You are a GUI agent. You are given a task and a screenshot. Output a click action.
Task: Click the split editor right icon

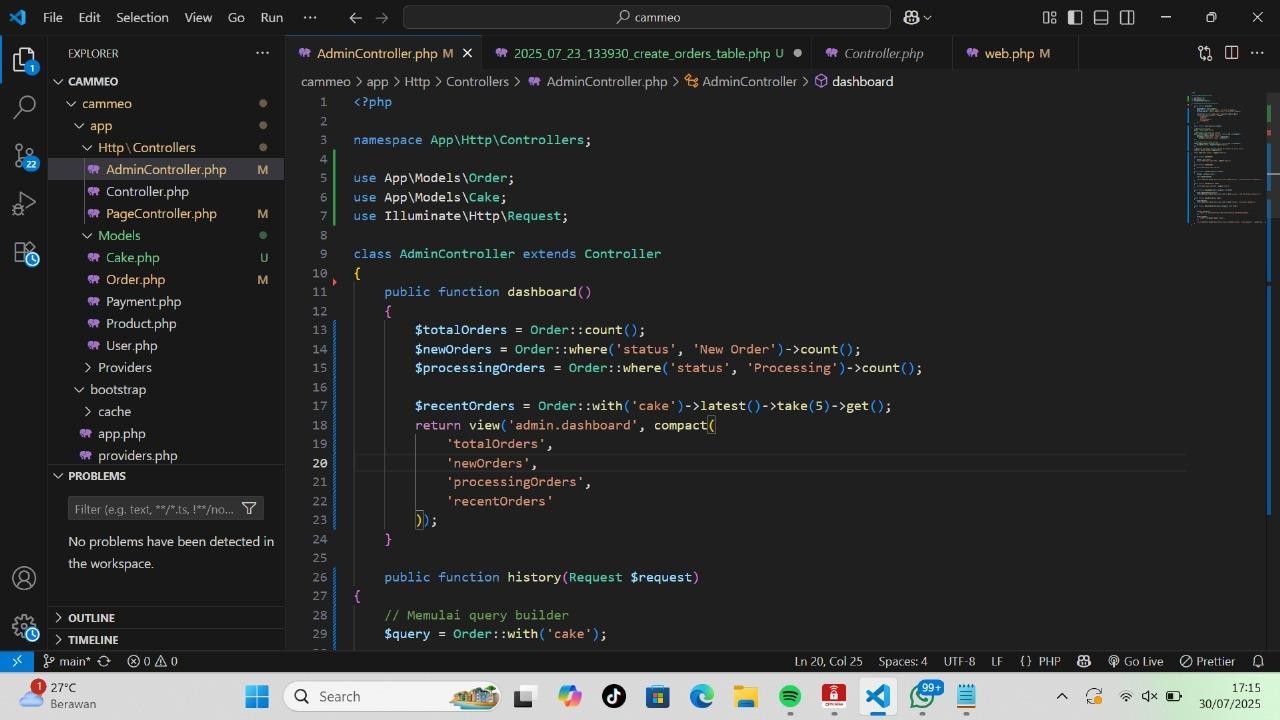[x=1231, y=53]
